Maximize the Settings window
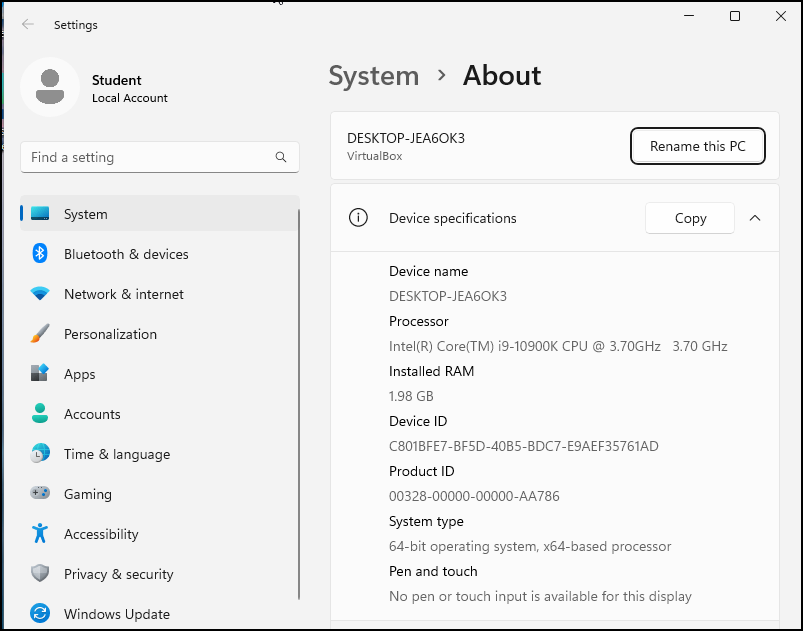Image resolution: width=803 pixels, height=631 pixels. pyautogui.click(x=735, y=16)
